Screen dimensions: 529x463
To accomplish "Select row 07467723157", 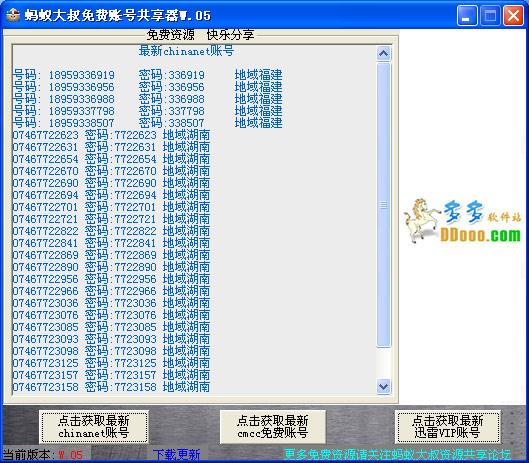I will coord(111,375).
